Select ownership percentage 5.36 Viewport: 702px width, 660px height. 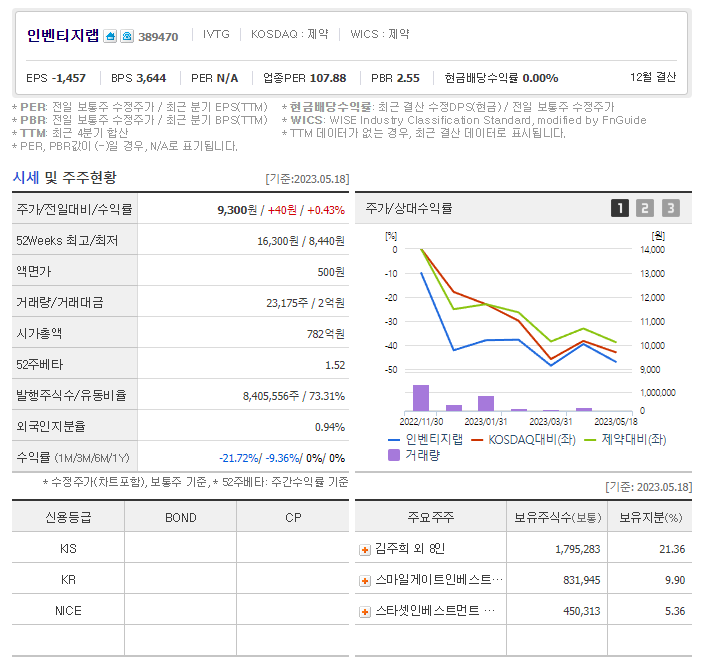point(675,611)
